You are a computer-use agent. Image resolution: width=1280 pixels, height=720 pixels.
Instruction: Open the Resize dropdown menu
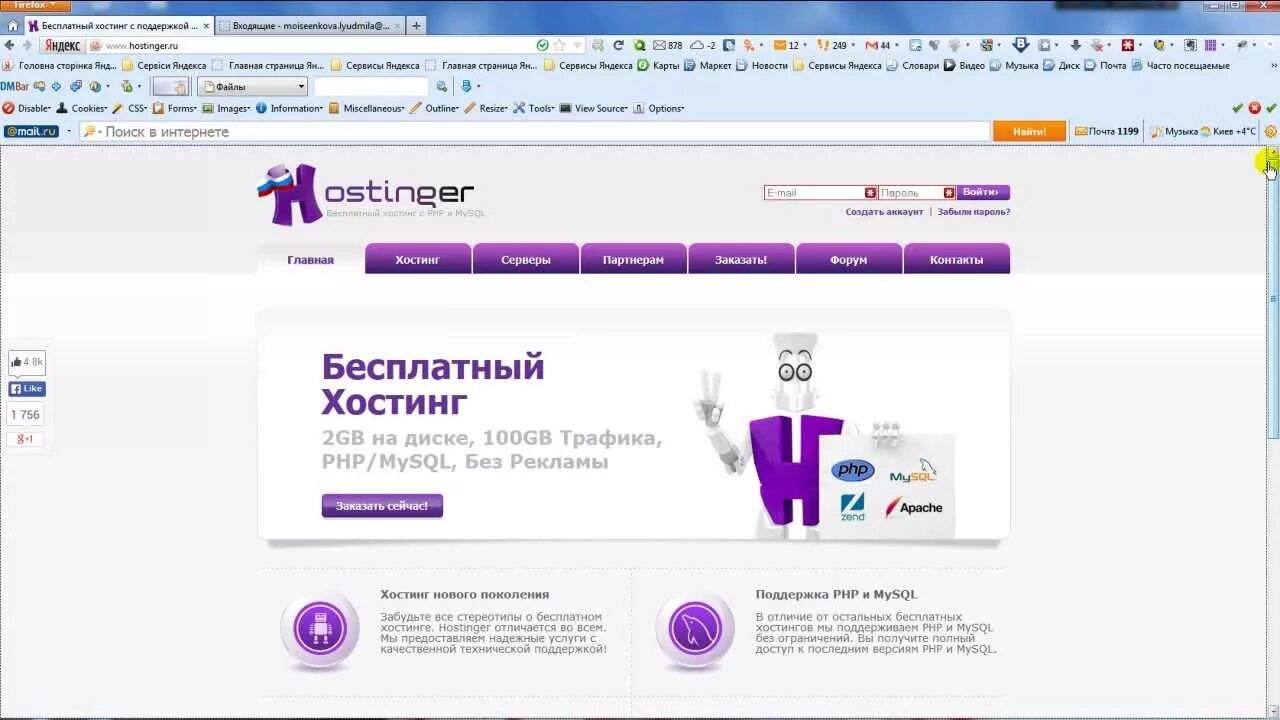486,108
